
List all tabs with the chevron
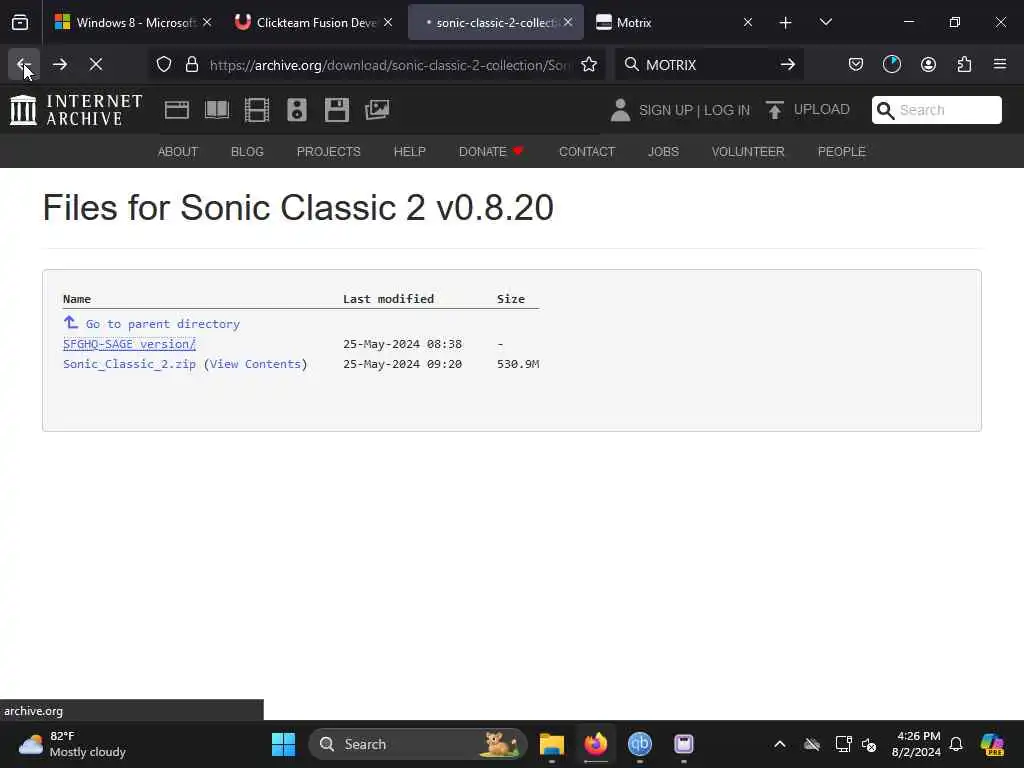coord(825,22)
